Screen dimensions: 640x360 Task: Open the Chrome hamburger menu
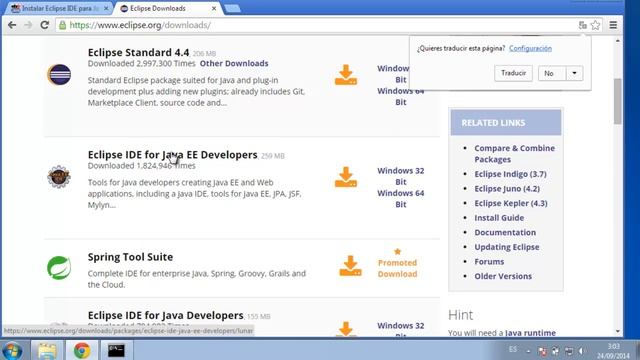pos(613,25)
